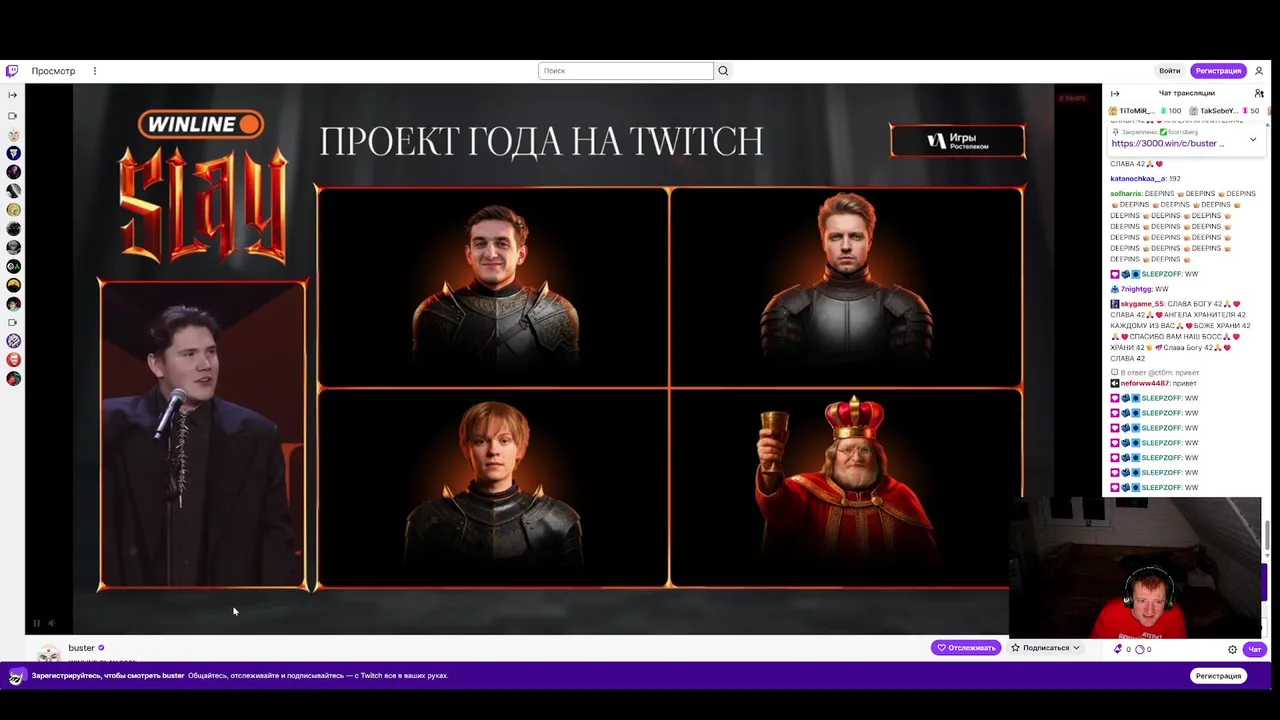Click the buster channel name

coord(81,648)
